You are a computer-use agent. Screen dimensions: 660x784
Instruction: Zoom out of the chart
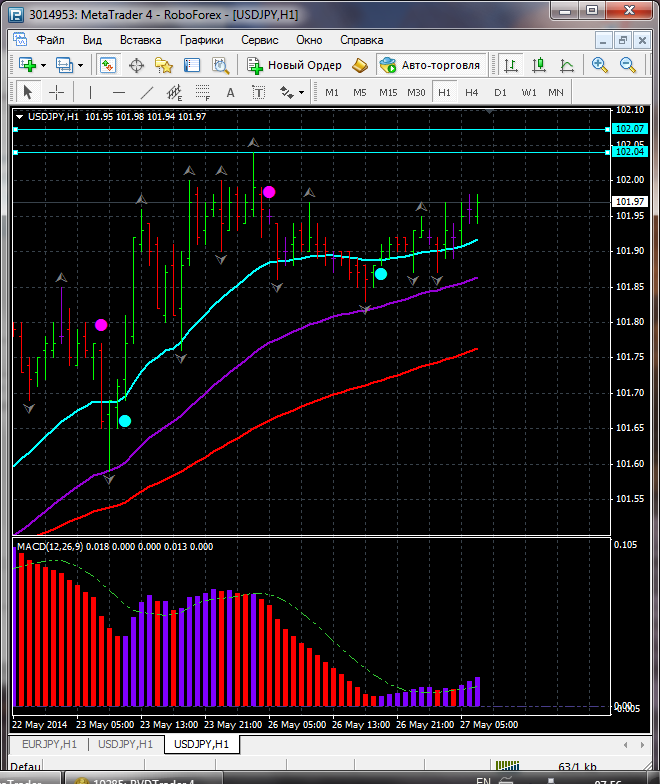[628, 65]
